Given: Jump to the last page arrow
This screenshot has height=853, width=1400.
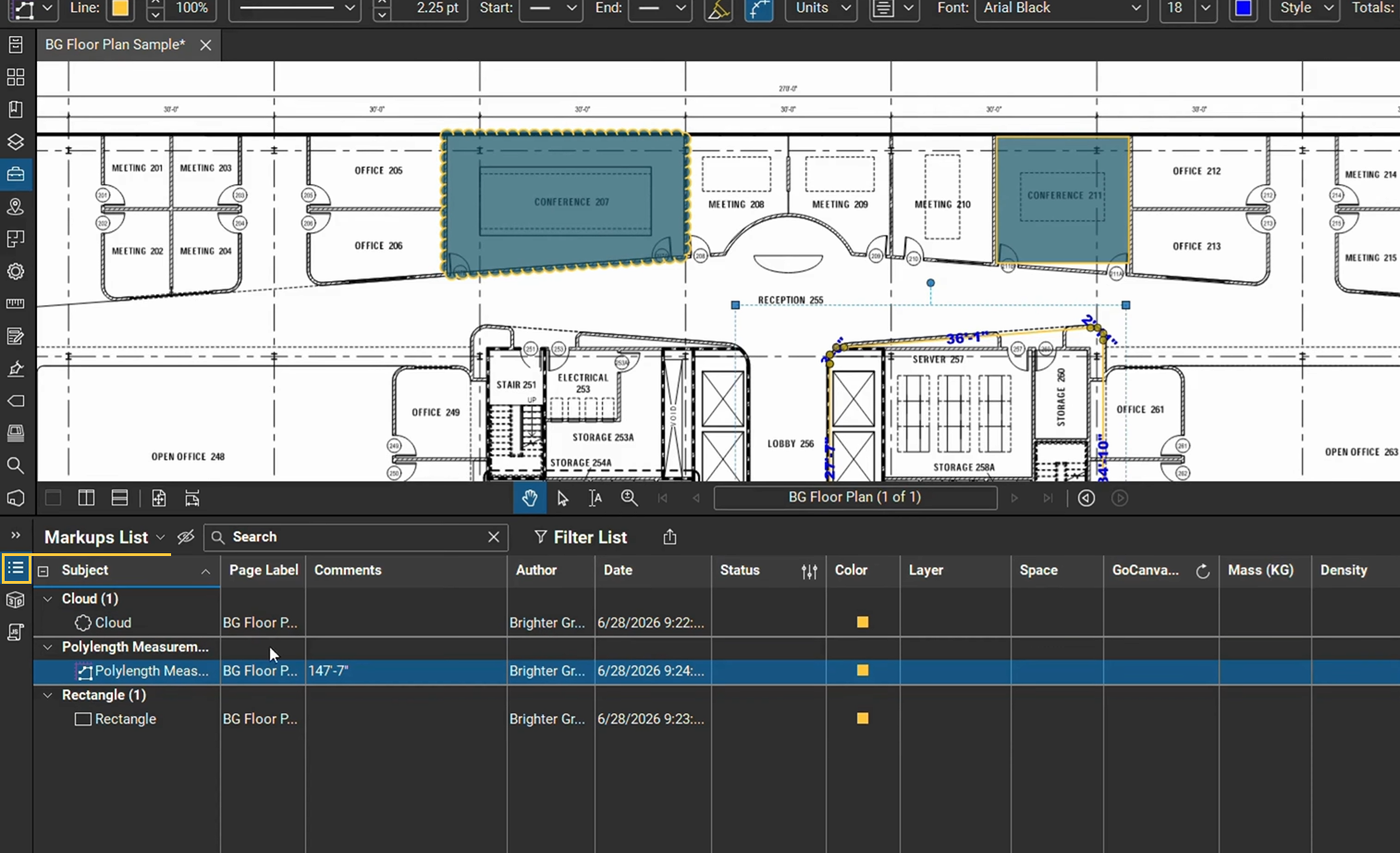Looking at the screenshot, I should [x=1048, y=498].
